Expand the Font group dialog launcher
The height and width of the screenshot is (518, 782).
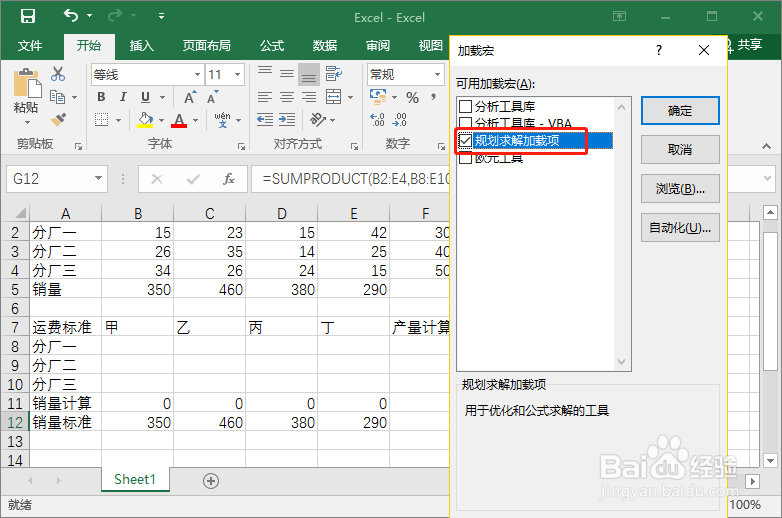[x=241, y=146]
